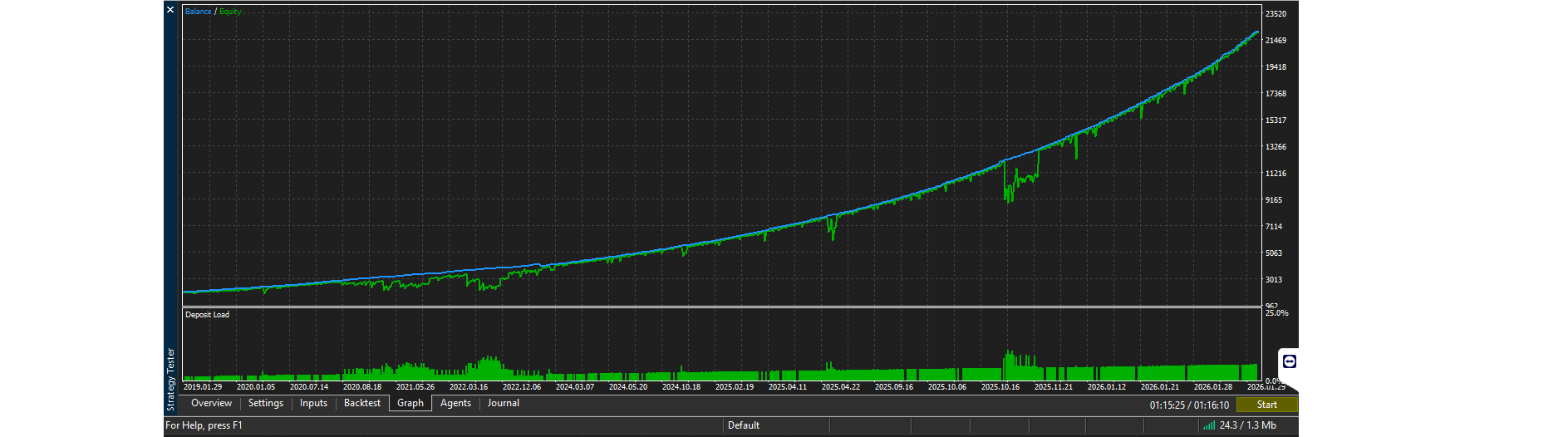Click the Equity legend label
This screenshot has height=437, width=1568.
pyautogui.click(x=230, y=12)
